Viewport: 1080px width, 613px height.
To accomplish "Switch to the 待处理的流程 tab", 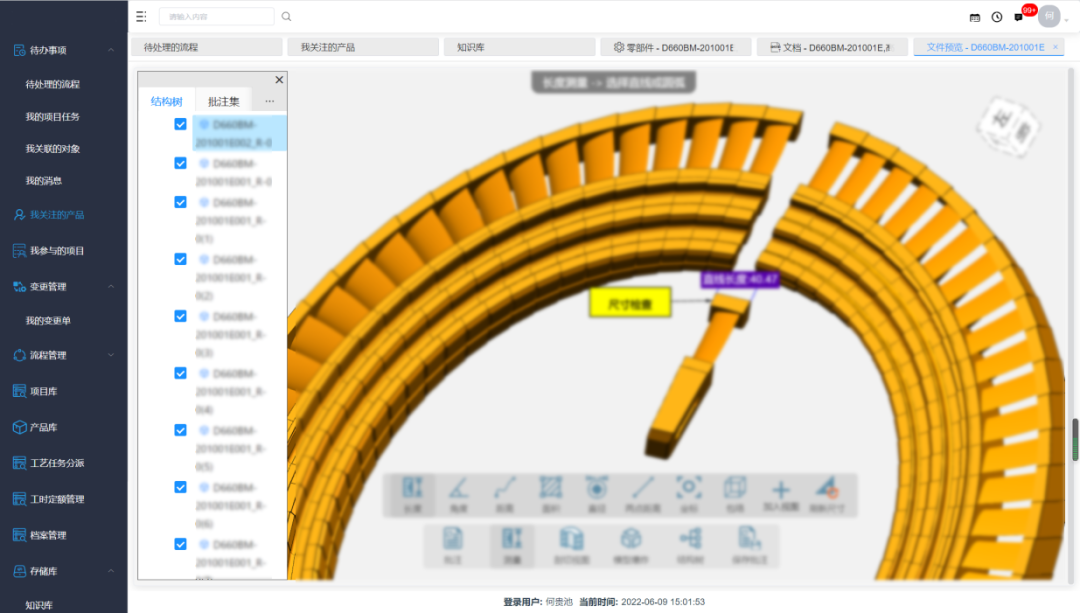I will (207, 47).
